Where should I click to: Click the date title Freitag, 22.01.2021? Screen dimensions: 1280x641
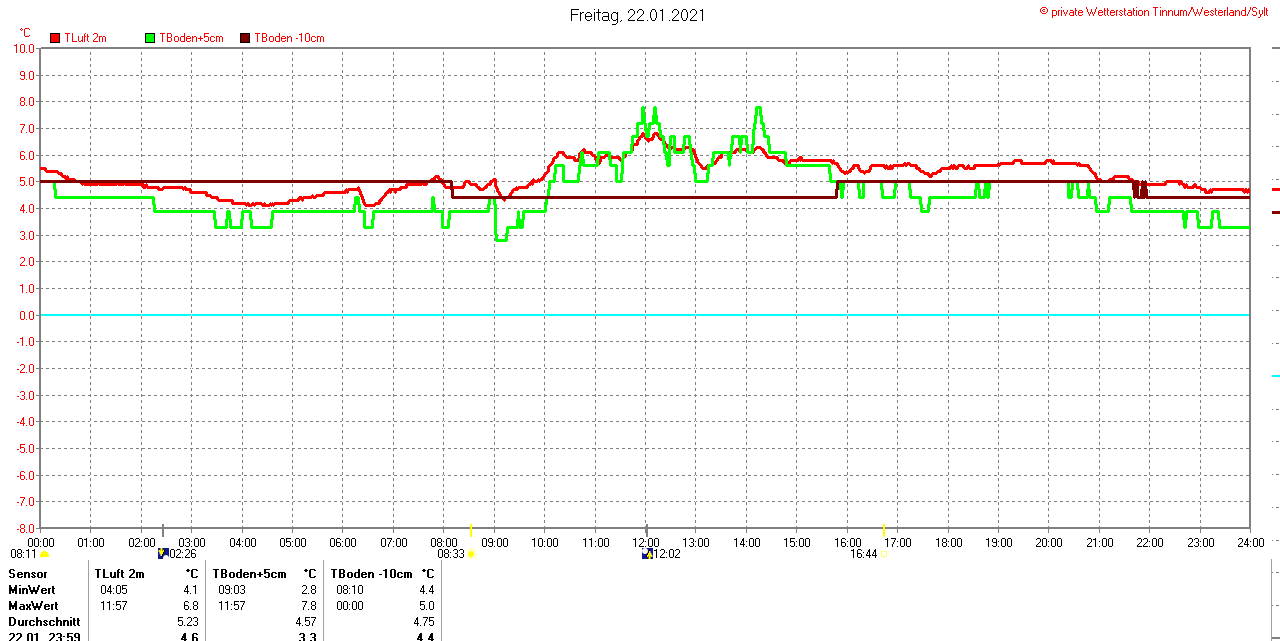(x=637, y=15)
